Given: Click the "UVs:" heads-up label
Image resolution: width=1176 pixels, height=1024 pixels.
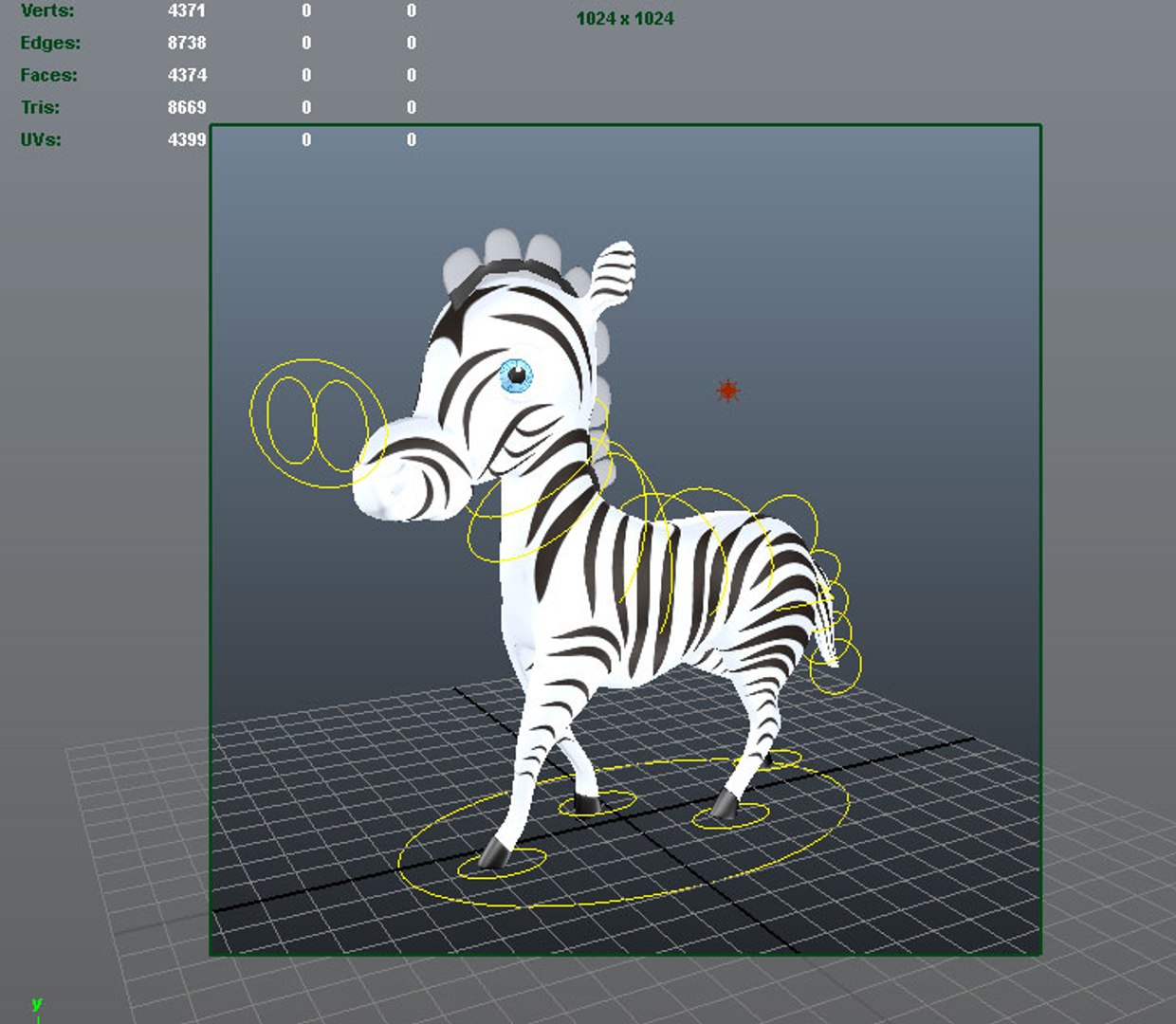Looking at the screenshot, I should [41, 139].
